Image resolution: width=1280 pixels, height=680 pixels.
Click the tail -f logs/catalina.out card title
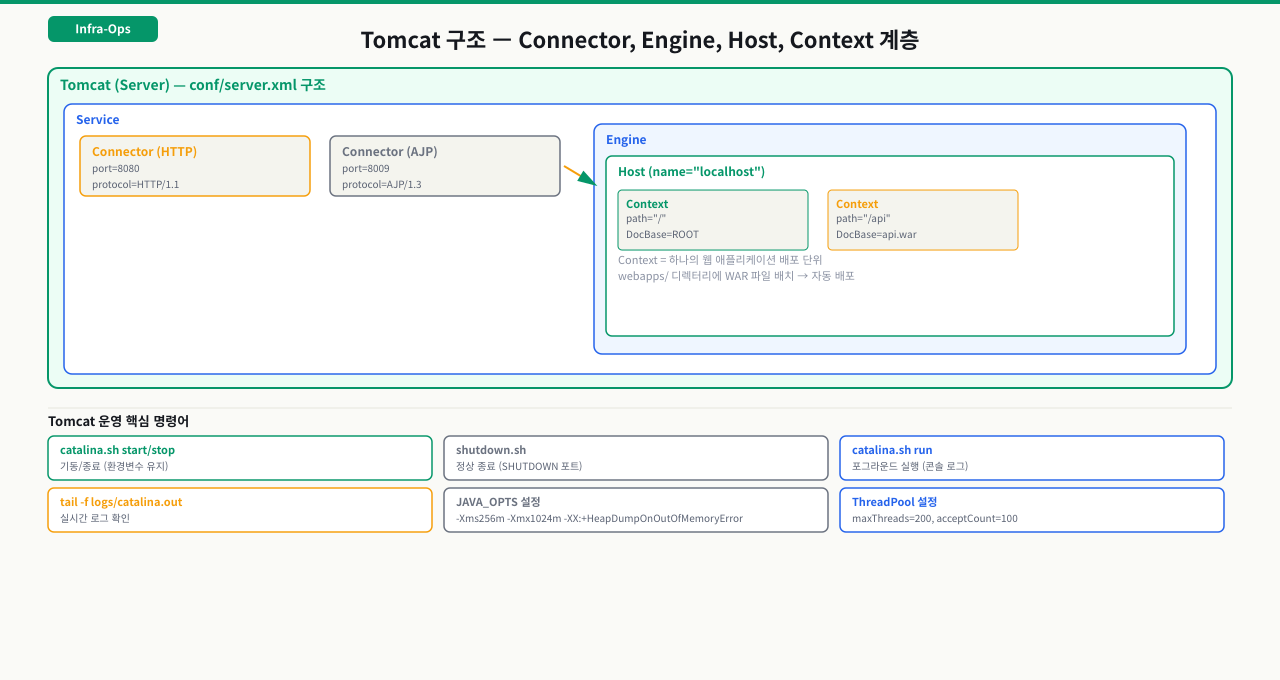click(121, 502)
